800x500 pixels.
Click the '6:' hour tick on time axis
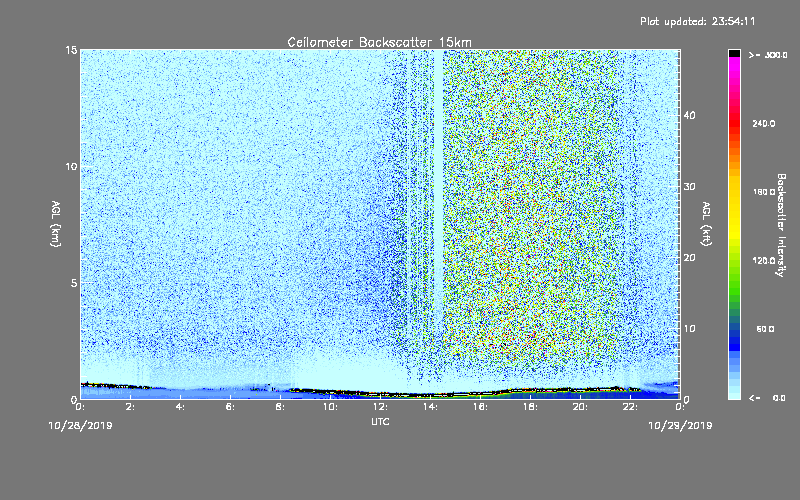(x=231, y=407)
